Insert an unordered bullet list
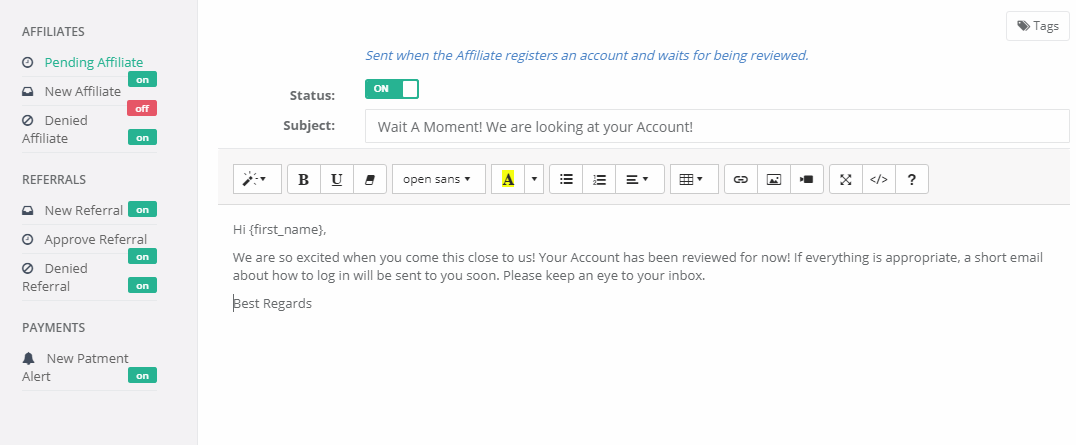This screenshot has width=1076, height=445. tap(566, 179)
